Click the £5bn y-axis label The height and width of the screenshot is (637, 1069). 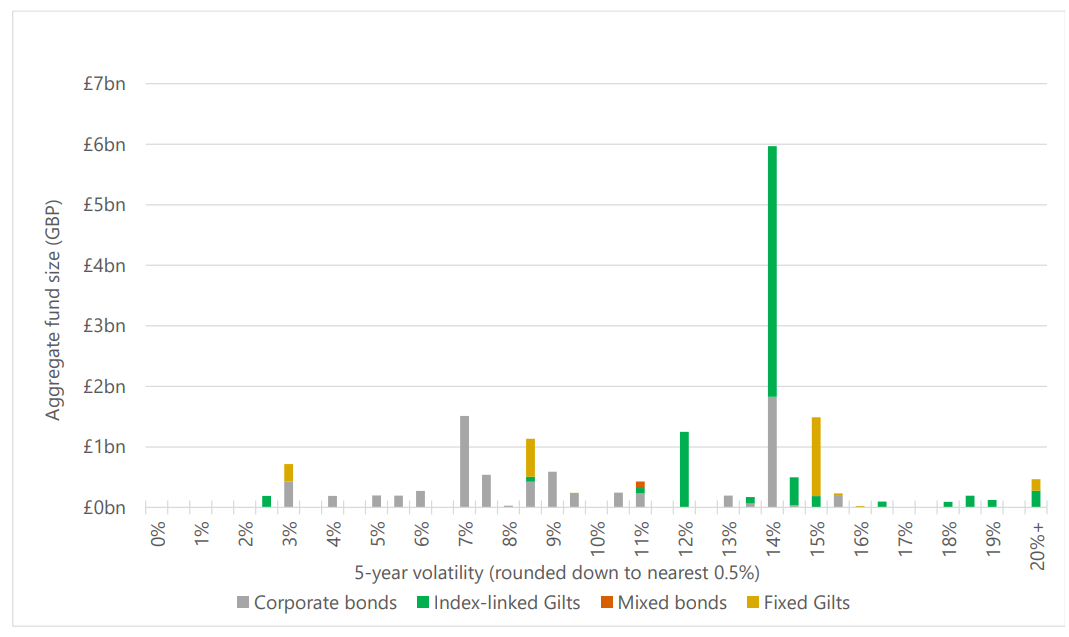(x=104, y=205)
